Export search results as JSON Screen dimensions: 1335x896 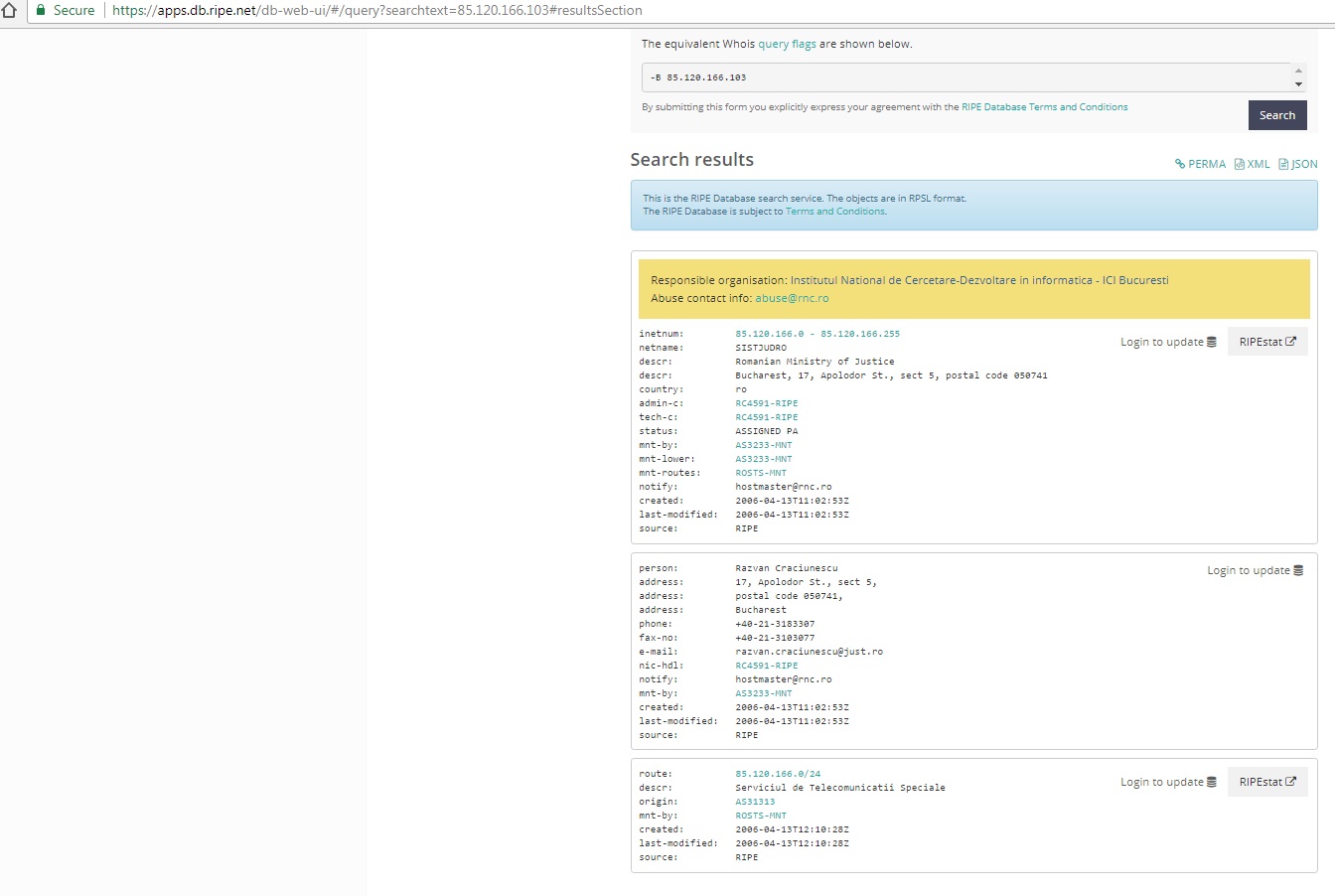pos(1298,164)
